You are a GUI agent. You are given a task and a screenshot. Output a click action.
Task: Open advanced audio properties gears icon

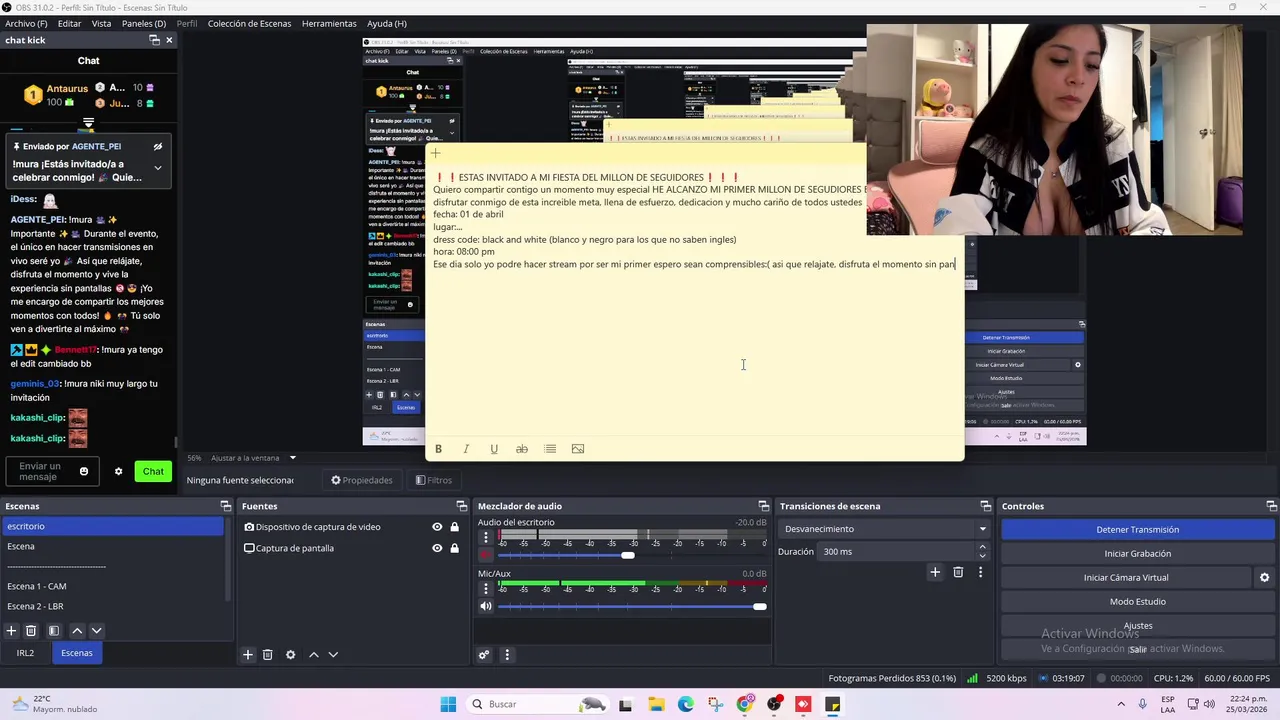484,655
